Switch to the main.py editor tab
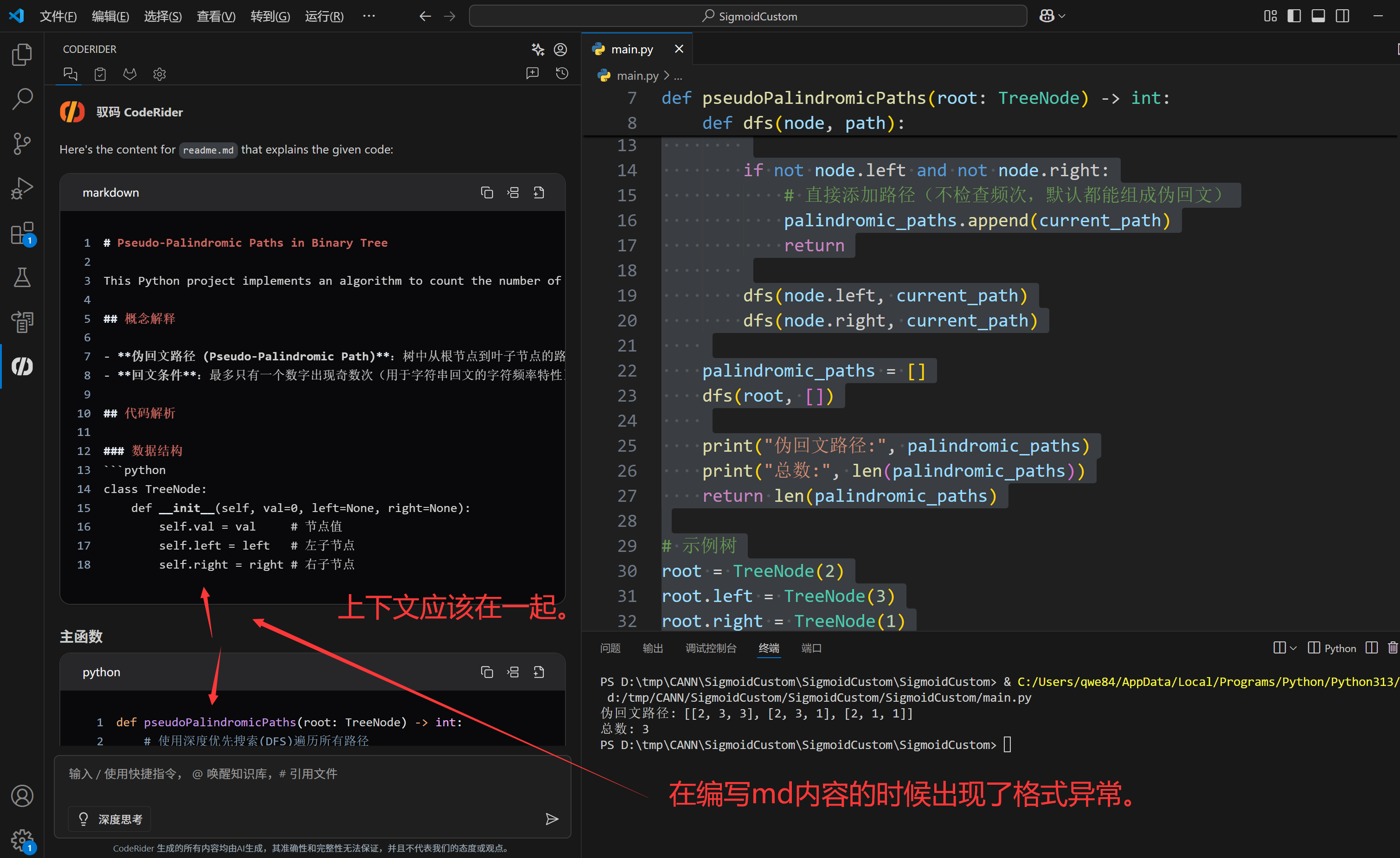The image size is (1400, 858). 632,50
